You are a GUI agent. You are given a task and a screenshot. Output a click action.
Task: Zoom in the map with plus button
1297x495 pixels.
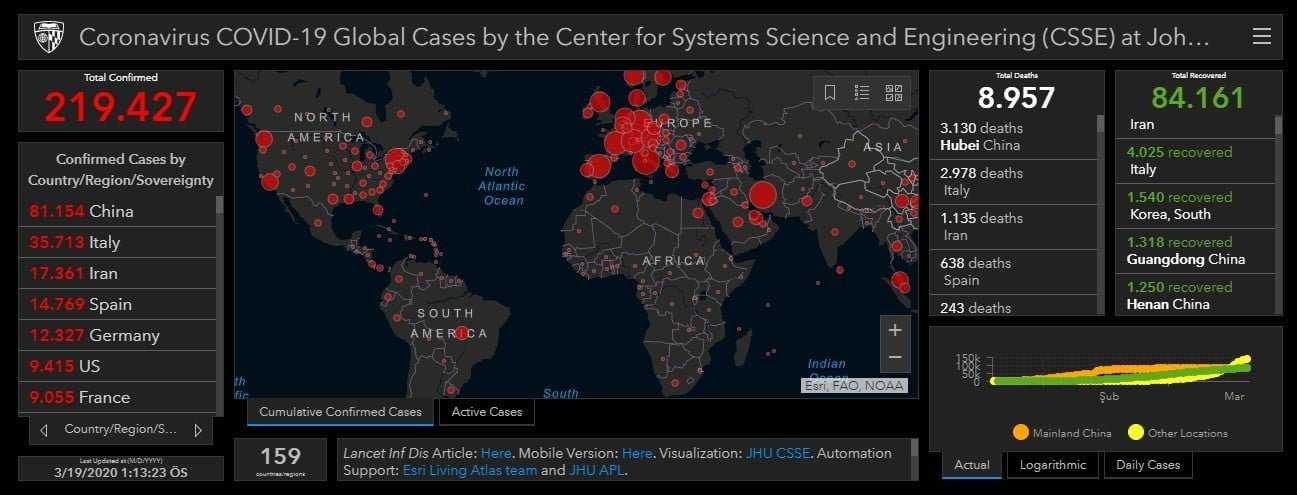coord(895,330)
